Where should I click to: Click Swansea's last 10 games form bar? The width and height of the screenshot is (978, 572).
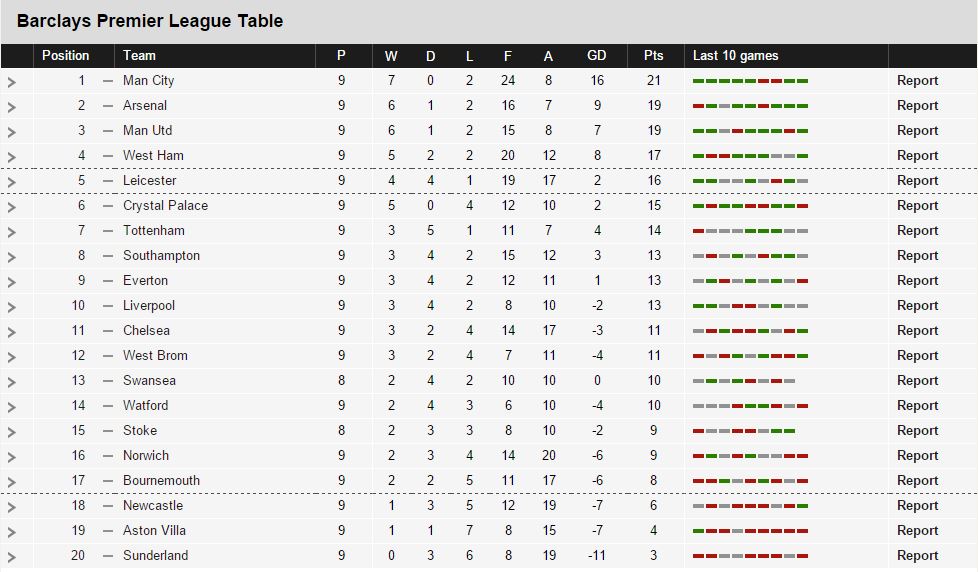743,381
